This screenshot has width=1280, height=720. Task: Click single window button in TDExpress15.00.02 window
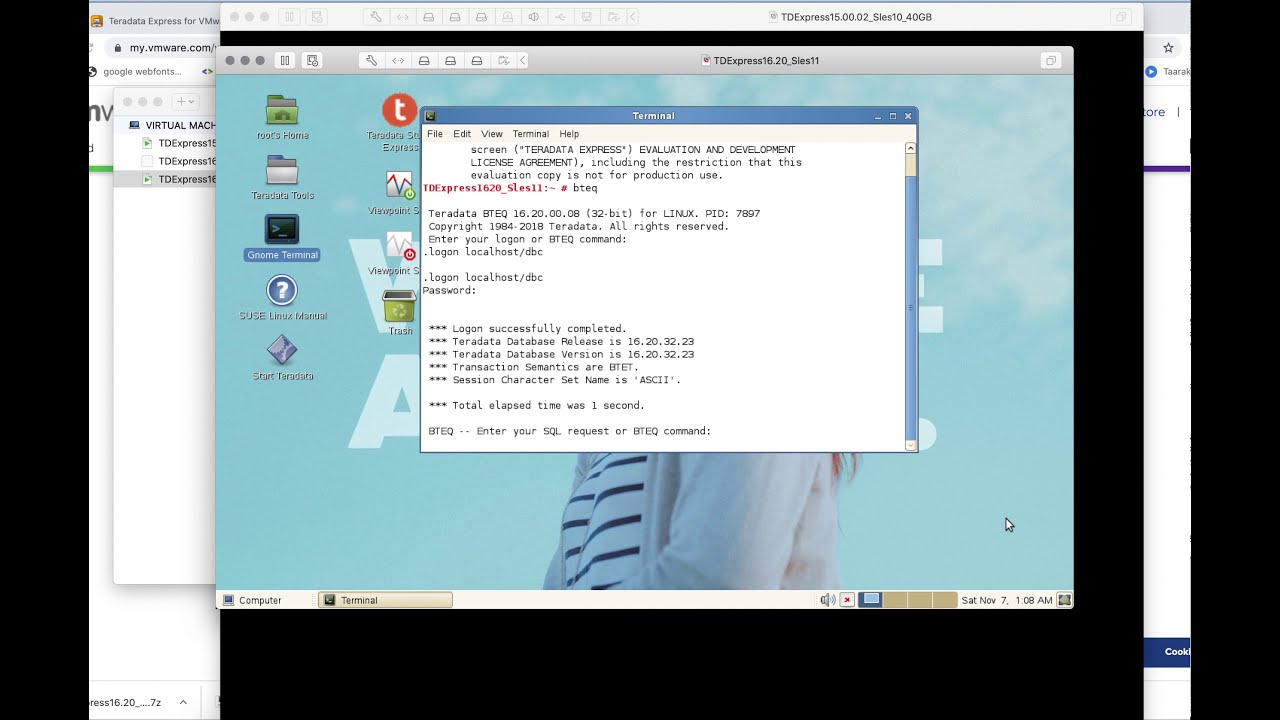point(1121,17)
